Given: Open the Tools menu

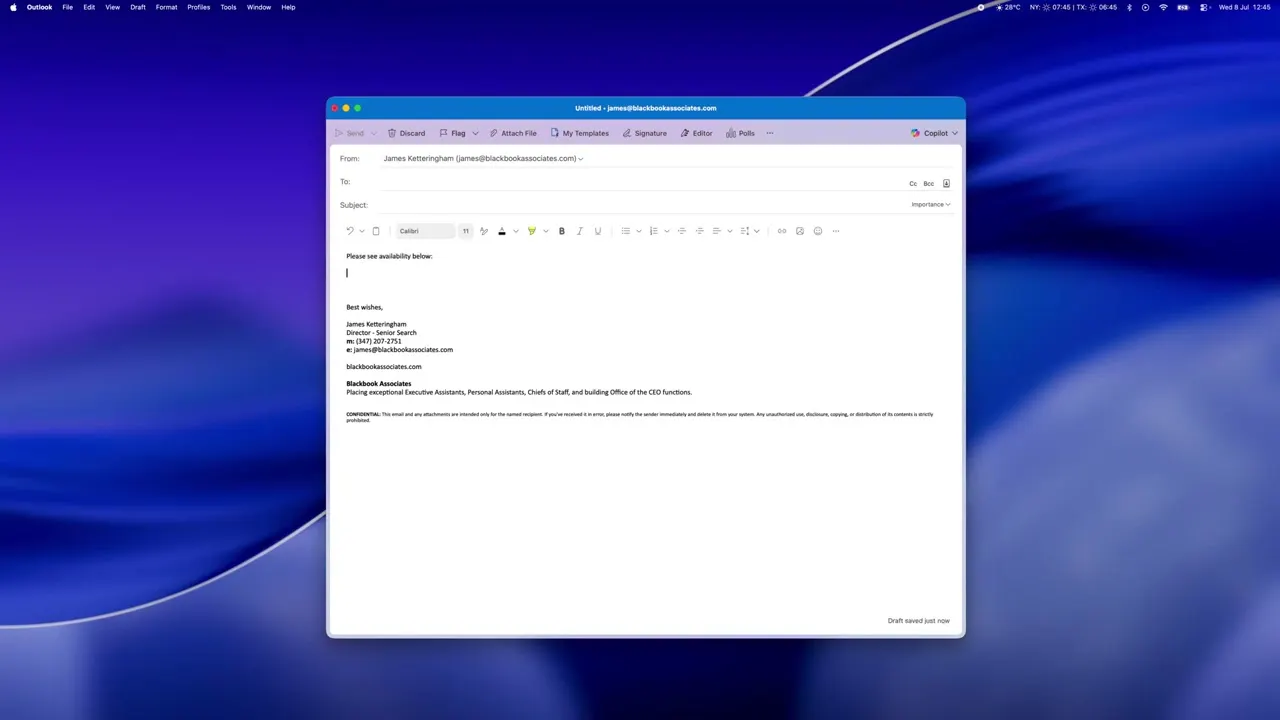Looking at the screenshot, I should (x=228, y=7).
